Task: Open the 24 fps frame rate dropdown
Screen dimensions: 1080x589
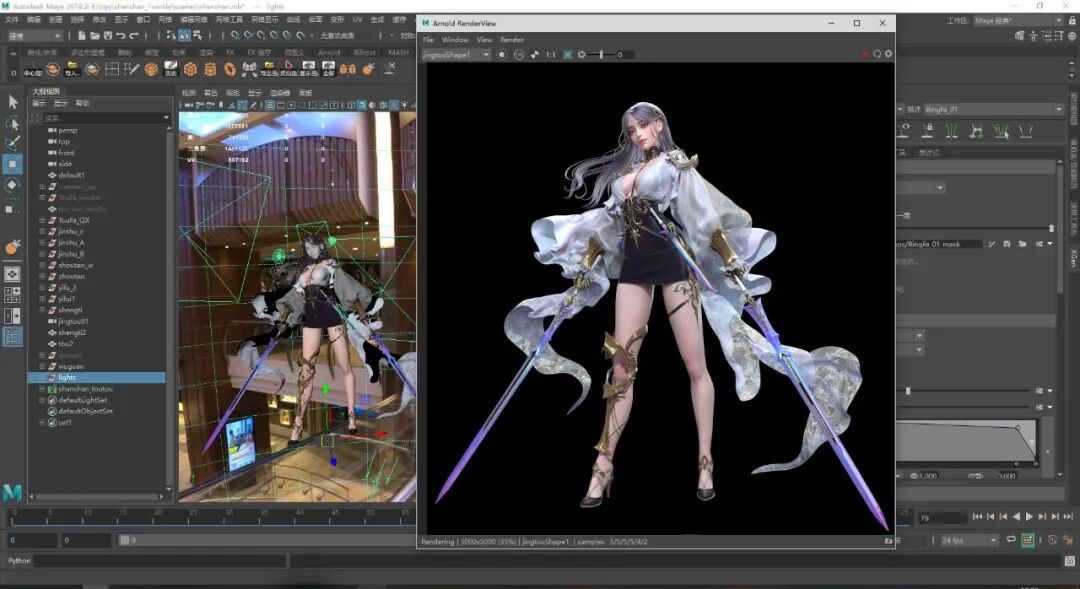Action: click(968, 540)
